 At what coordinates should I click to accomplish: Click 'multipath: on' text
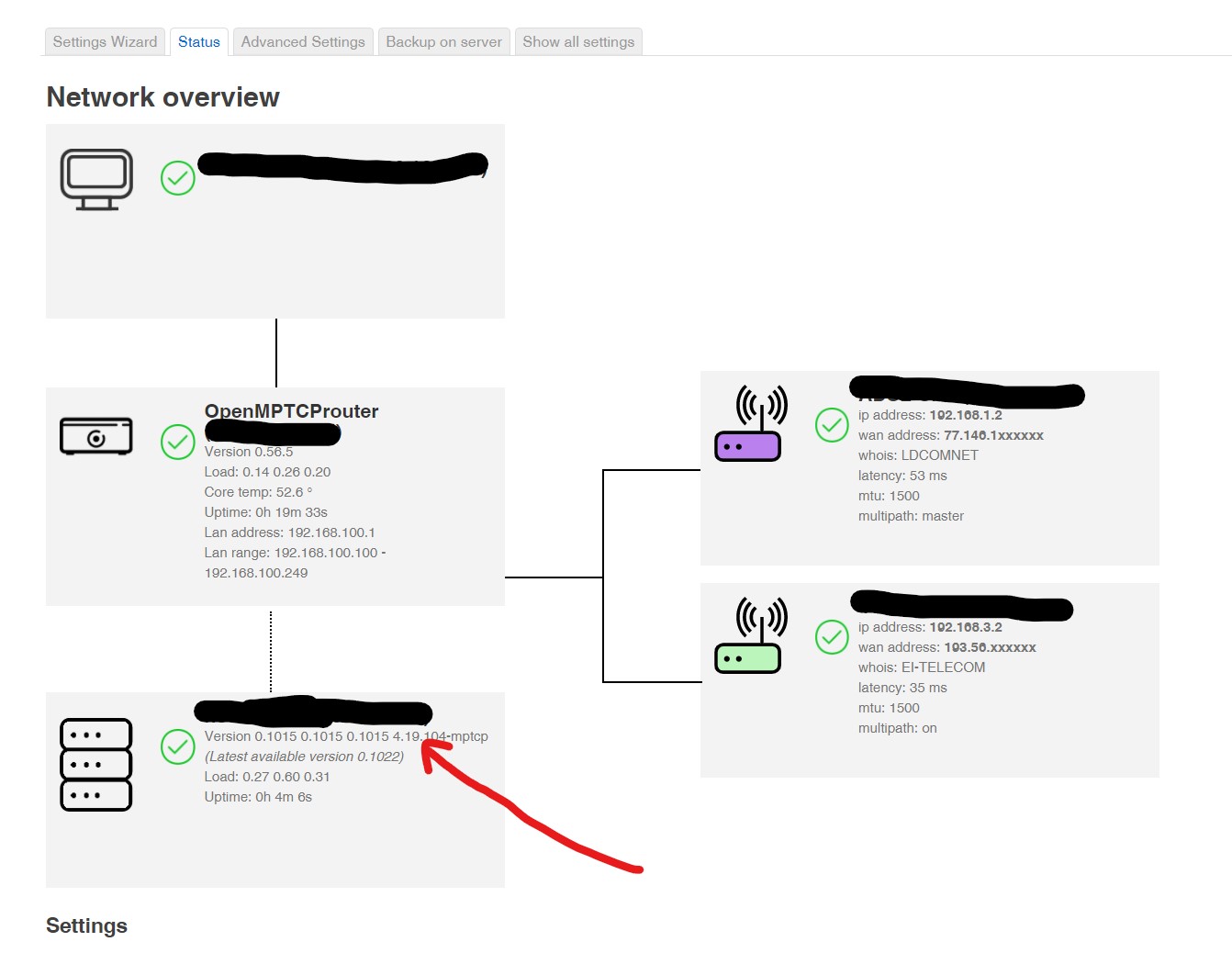point(898,728)
